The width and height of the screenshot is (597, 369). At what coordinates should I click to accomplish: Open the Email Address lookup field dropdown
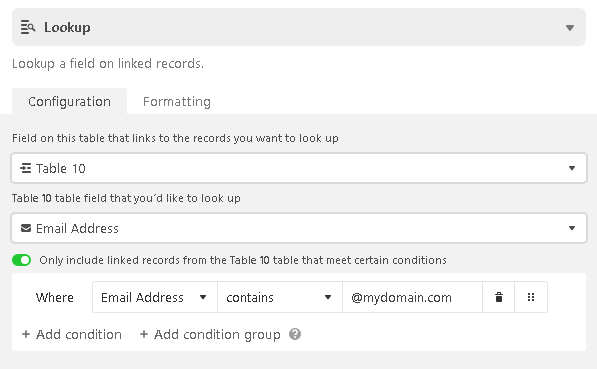tap(299, 228)
